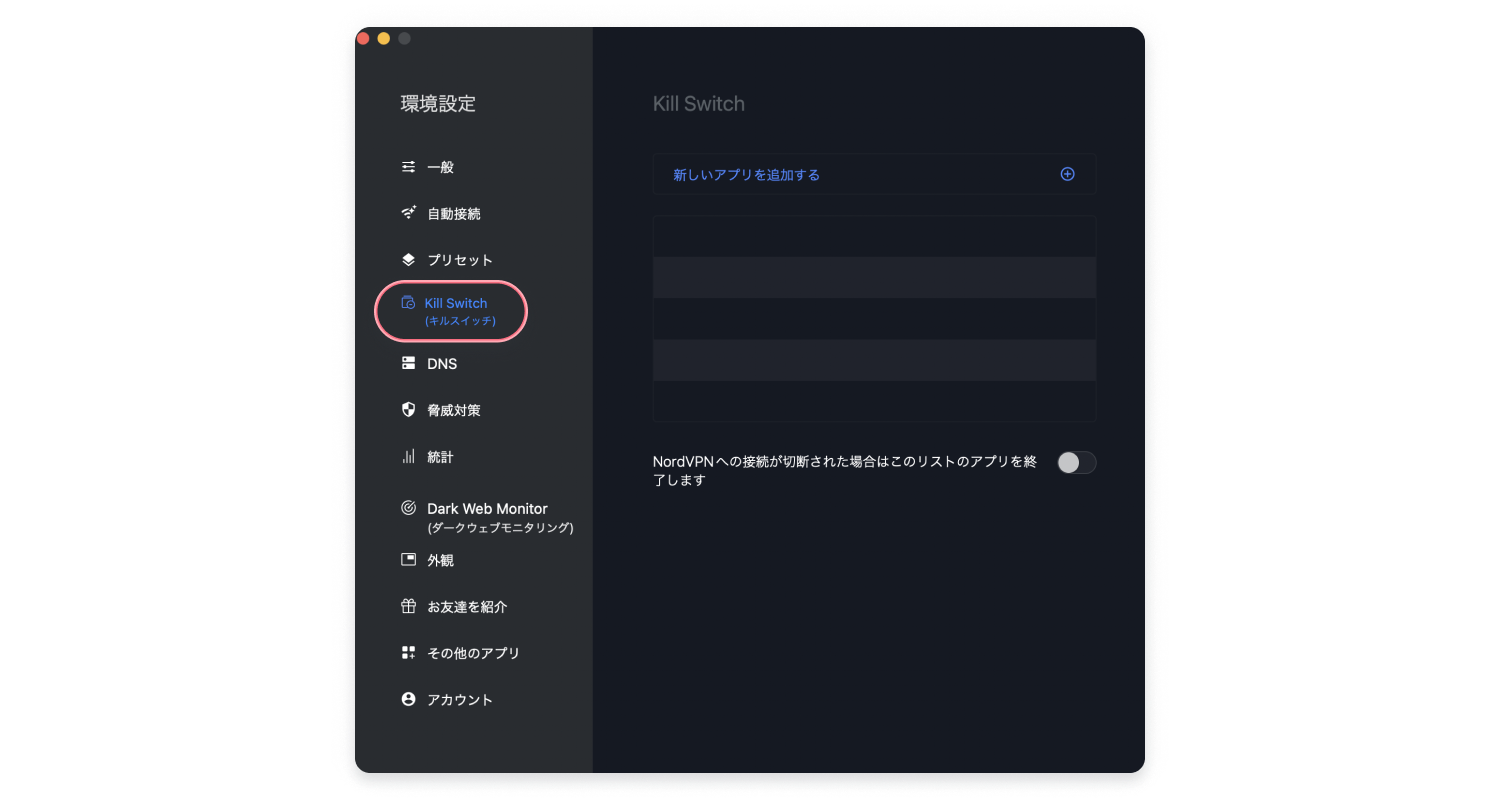Select プリセット in the sidebar

tap(460, 259)
